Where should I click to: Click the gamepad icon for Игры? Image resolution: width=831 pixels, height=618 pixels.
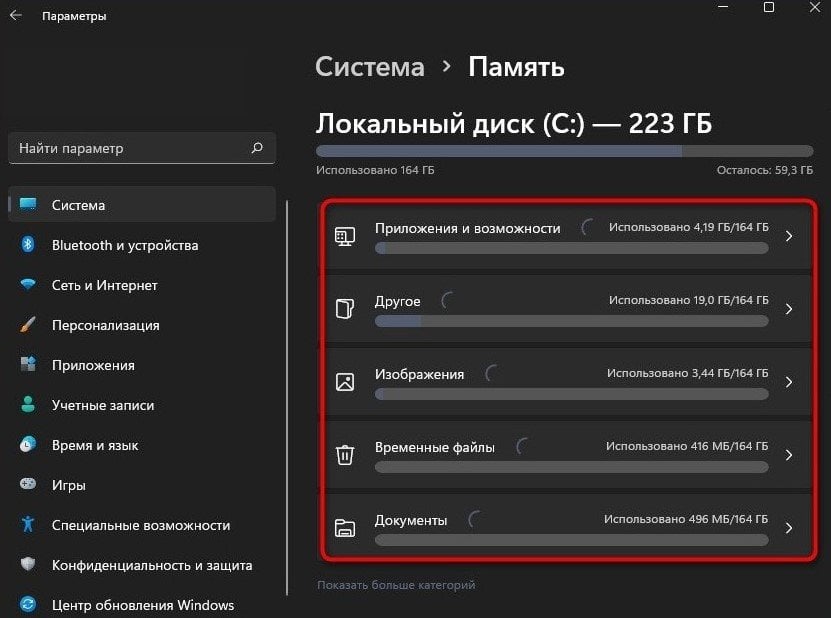(x=28, y=484)
